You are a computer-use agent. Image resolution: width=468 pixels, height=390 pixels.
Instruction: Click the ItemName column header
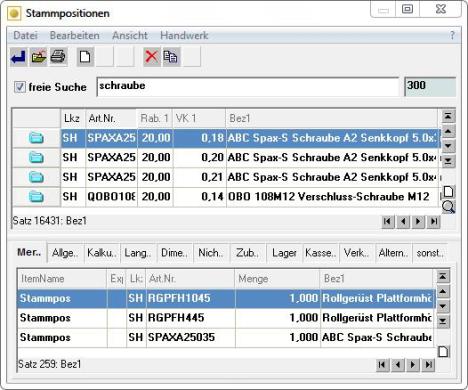tap(62, 279)
